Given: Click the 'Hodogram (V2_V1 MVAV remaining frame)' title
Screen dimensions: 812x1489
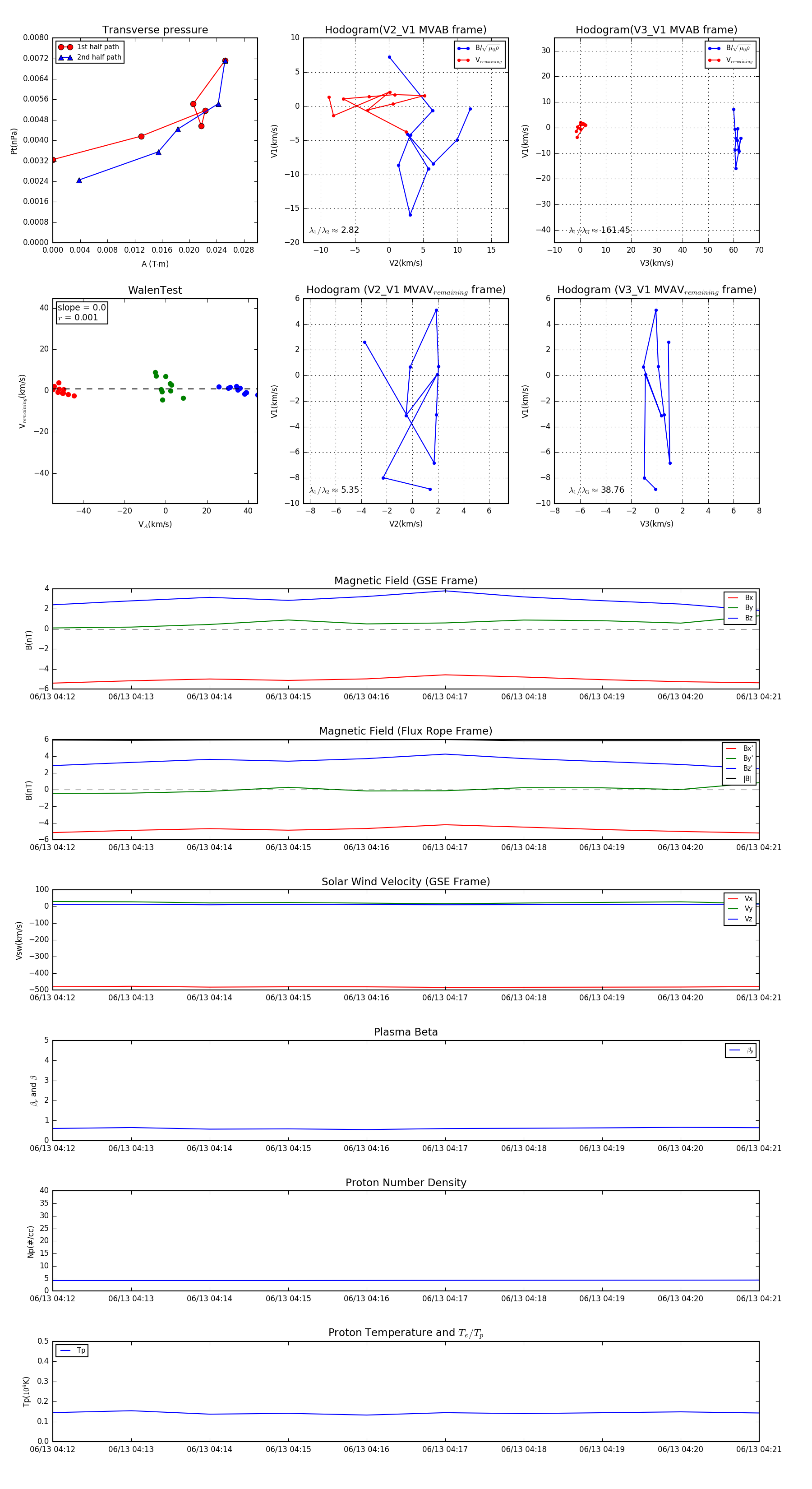Looking at the screenshot, I should [x=406, y=290].
